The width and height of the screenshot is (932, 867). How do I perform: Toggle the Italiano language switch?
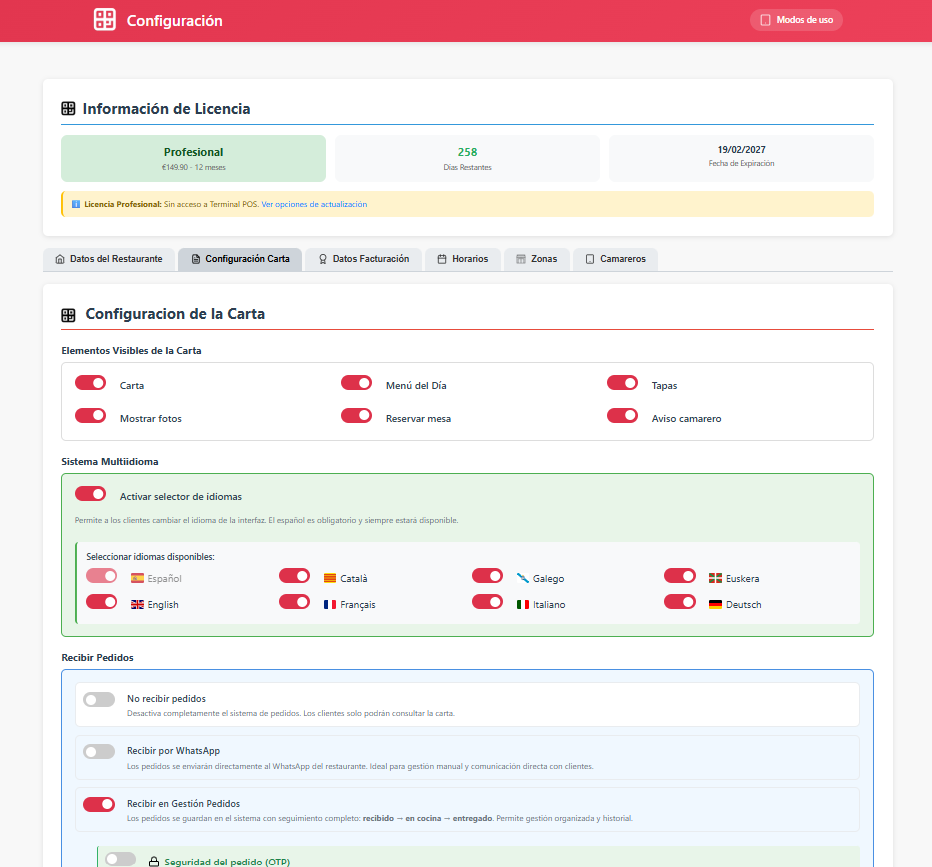487,602
